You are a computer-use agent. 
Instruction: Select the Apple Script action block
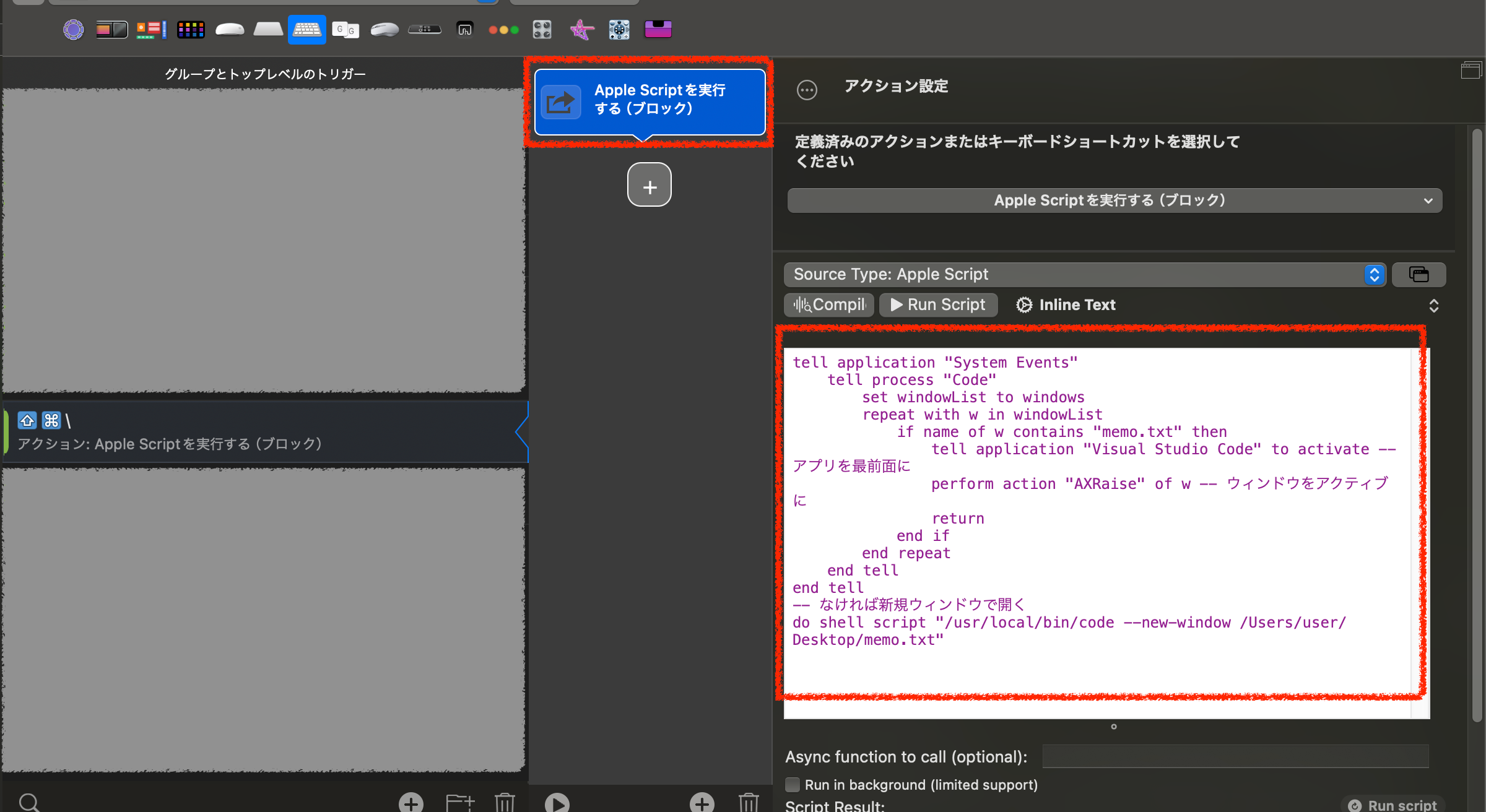point(650,101)
